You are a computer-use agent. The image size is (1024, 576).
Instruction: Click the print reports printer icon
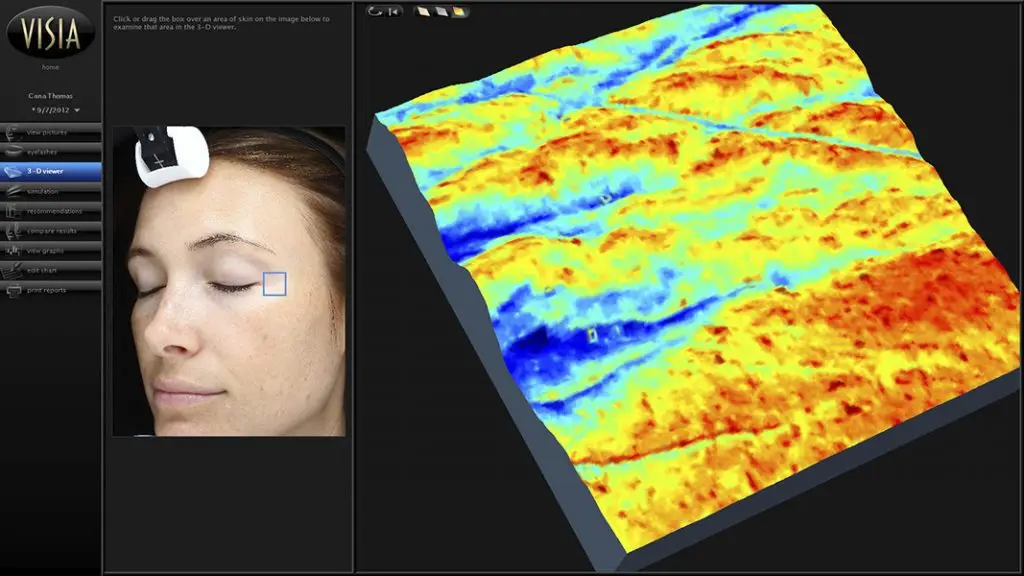click(x=15, y=290)
